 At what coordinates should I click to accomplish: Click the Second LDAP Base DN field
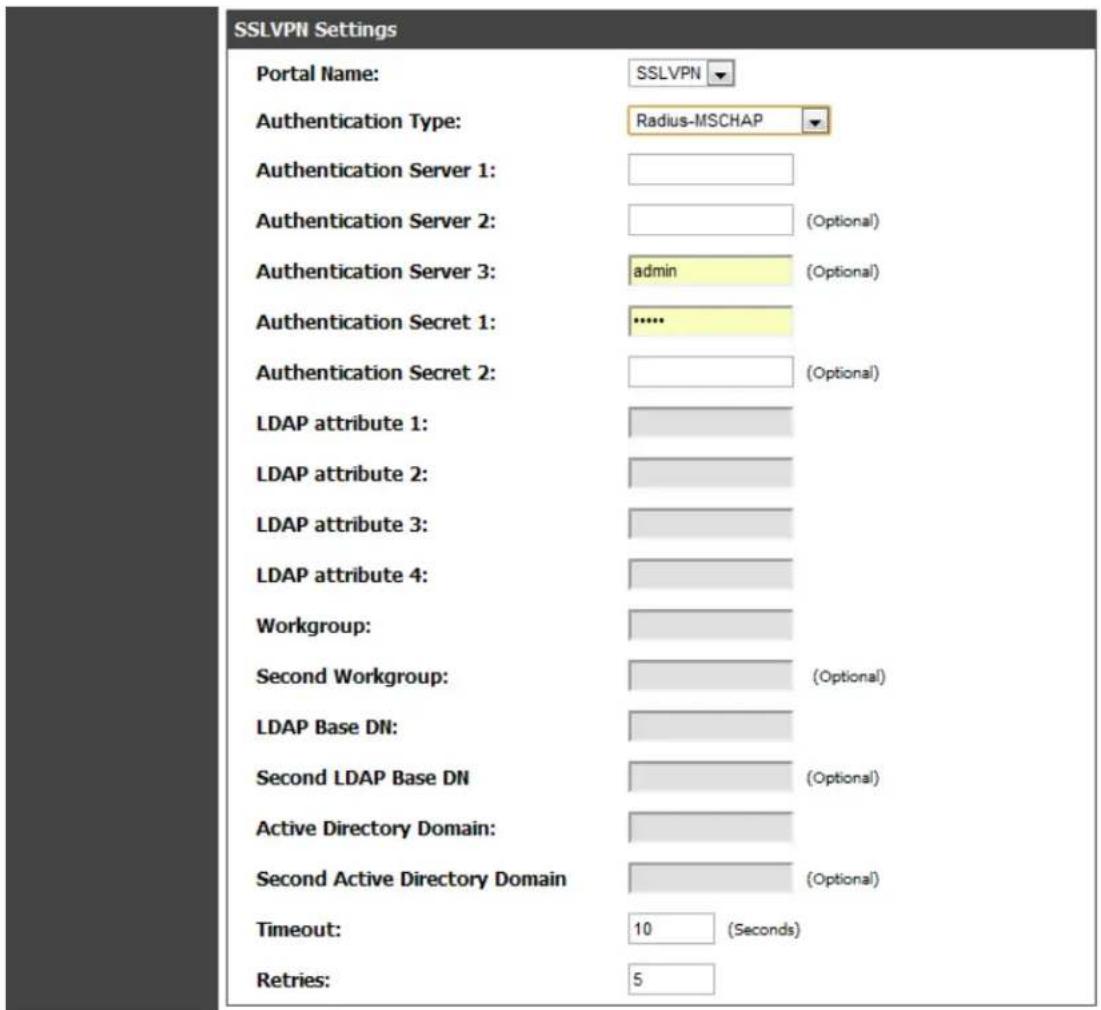(711, 777)
